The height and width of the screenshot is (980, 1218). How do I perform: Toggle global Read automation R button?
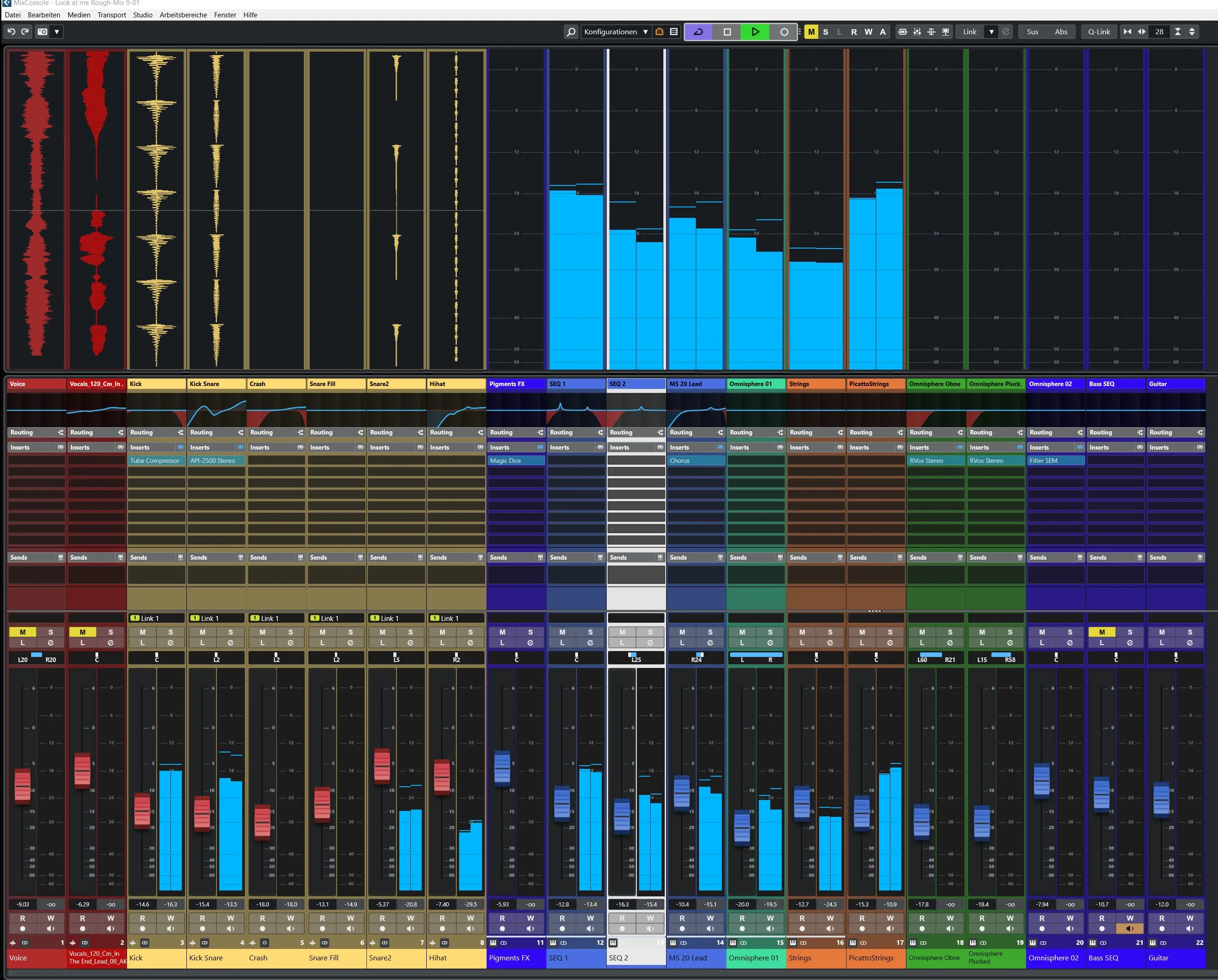(x=853, y=32)
